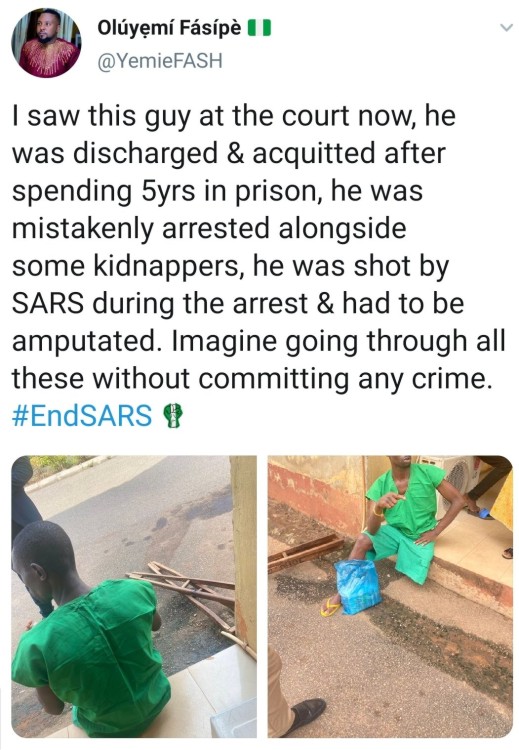This screenshot has height=750, width=519.
Task: Click the green fist emoji after hashtag
Action: [x=173, y=415]
